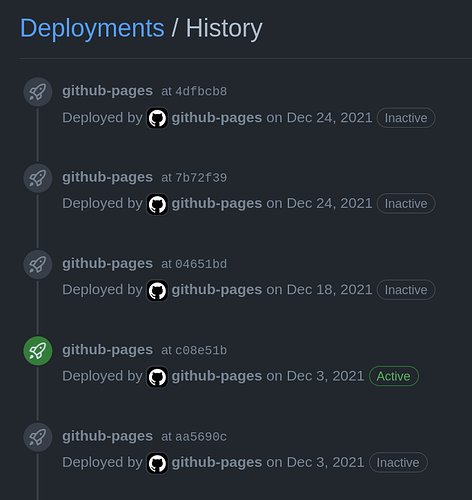Image resolution: width=472 pixels, height=500 pixels.
Task: Open github-pages environment title at 04651bd
Action: [108, 264]
